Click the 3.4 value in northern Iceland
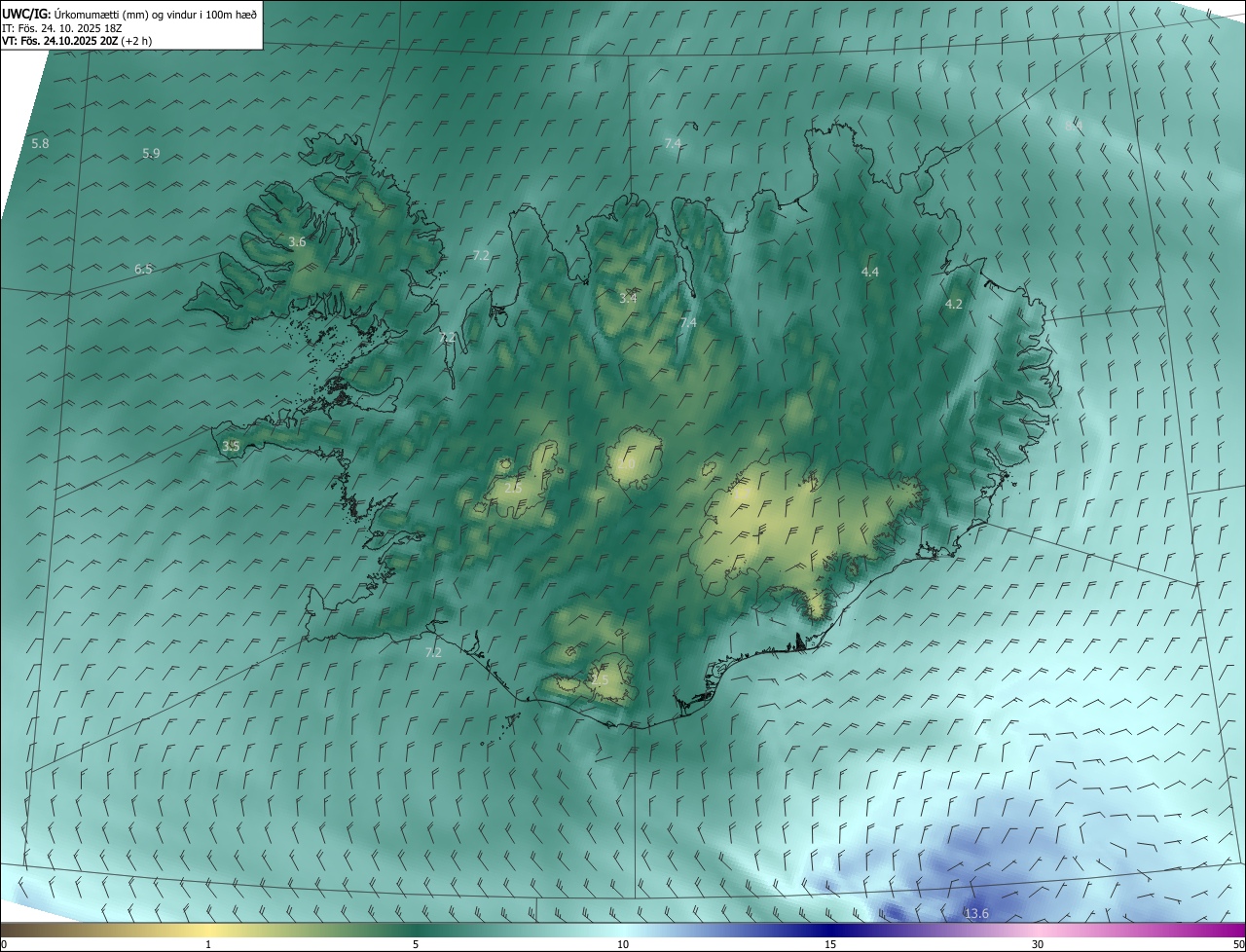 (628, 298)
